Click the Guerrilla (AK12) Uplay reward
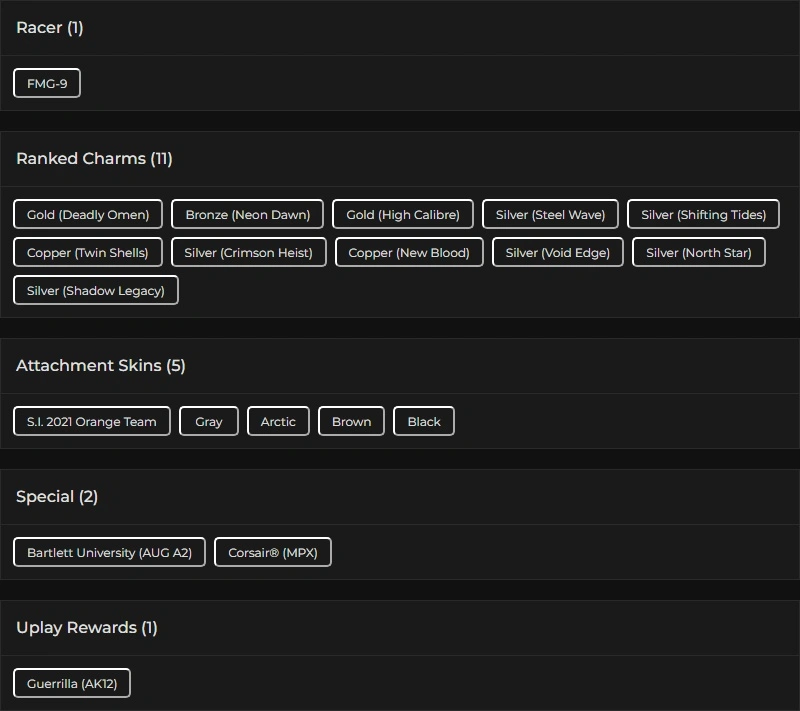The width and height of the screenshot is (800, 711). (72, 684)
